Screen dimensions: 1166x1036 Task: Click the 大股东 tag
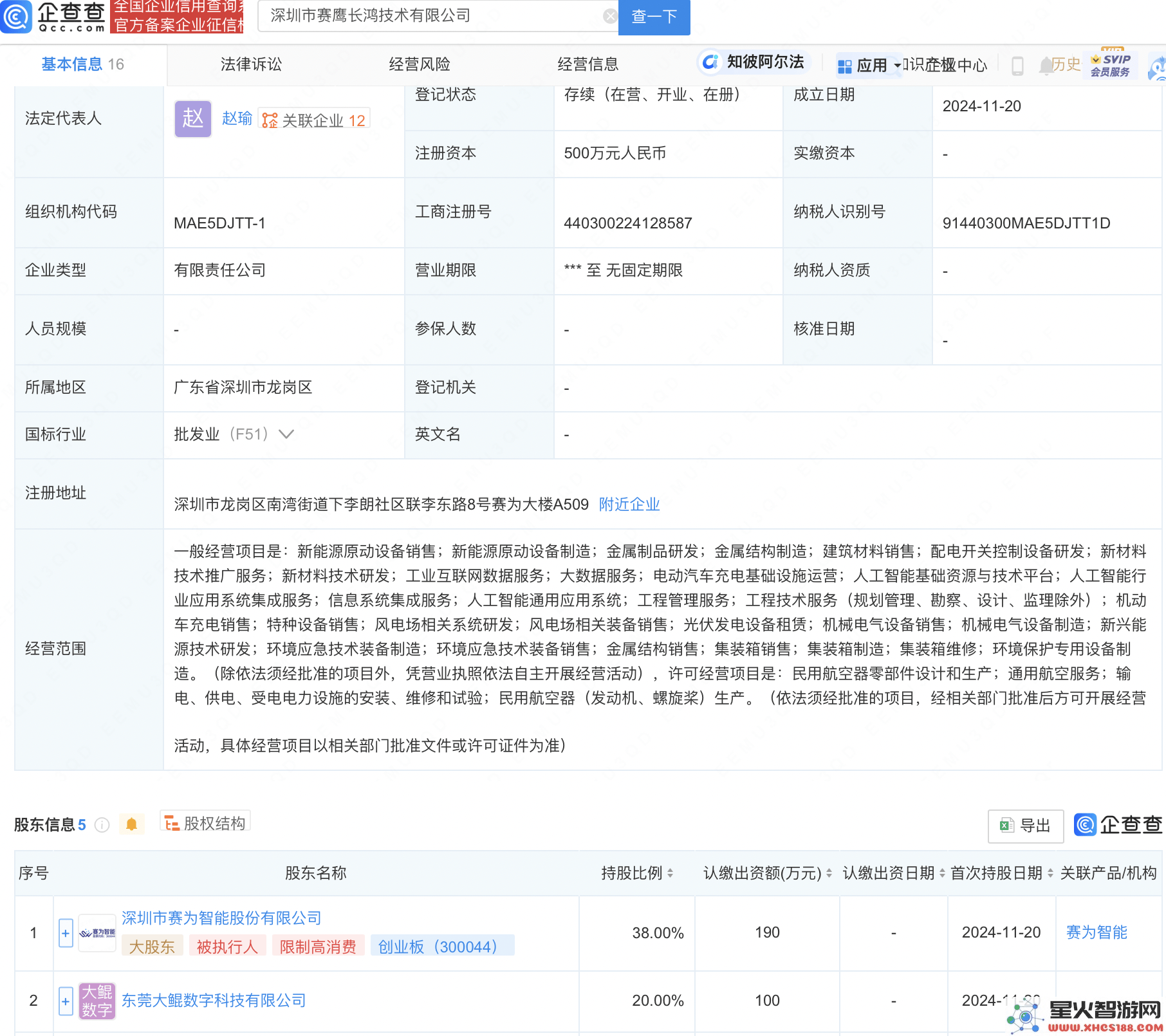click(153, 947)
